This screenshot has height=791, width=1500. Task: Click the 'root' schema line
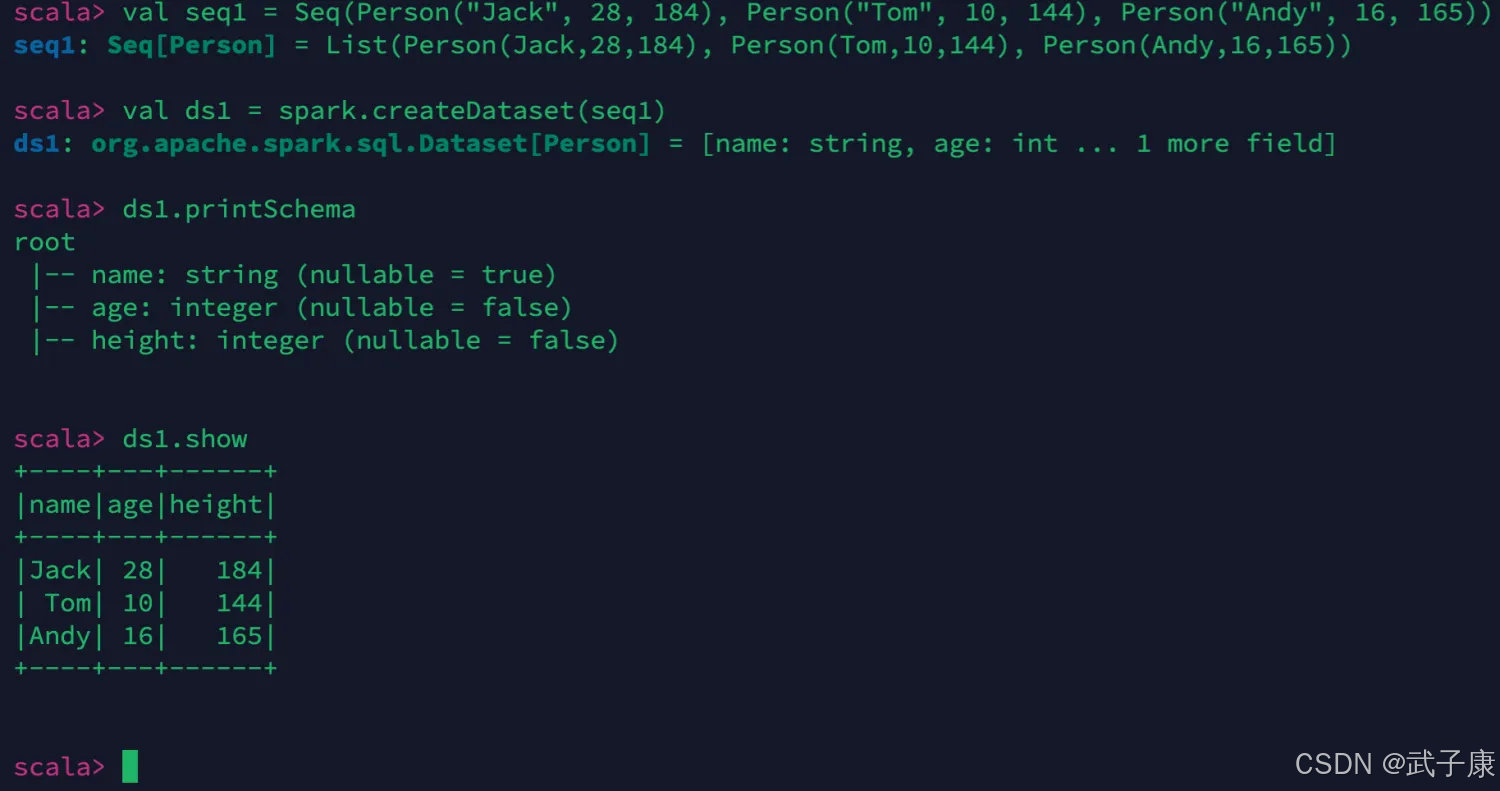point(45,242)
